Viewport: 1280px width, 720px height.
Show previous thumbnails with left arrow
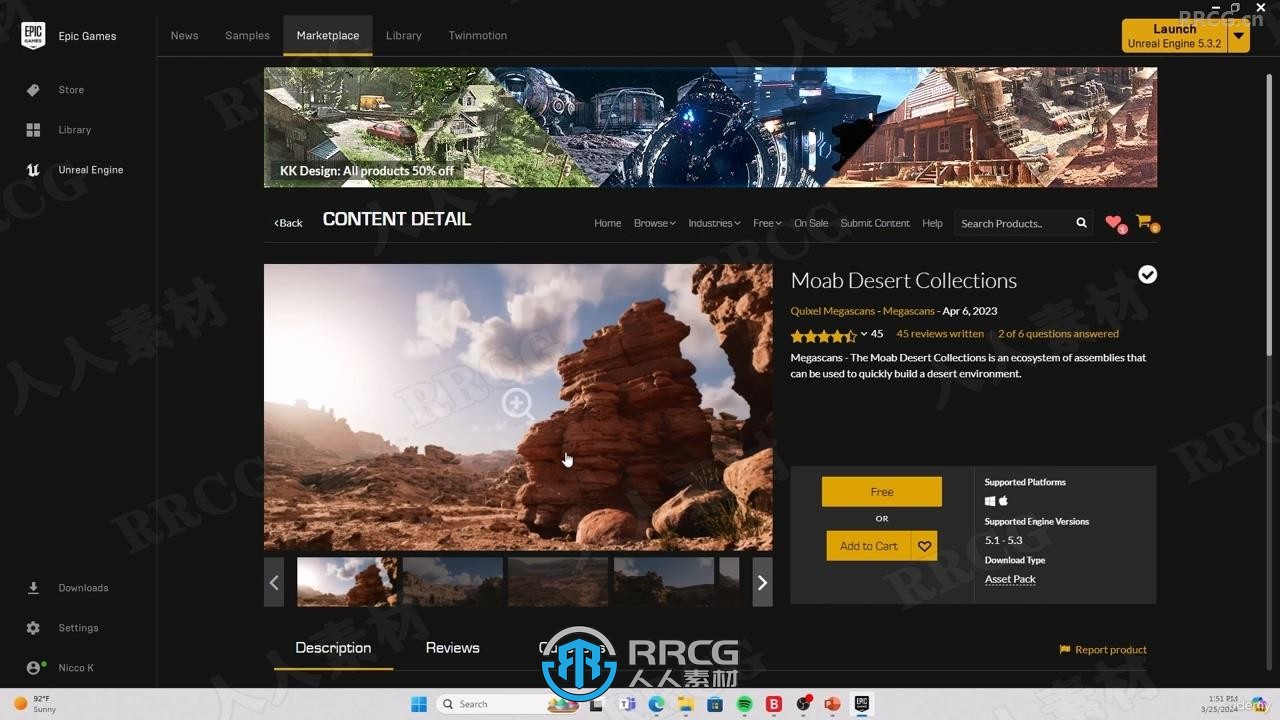click(x=274, y=582)
